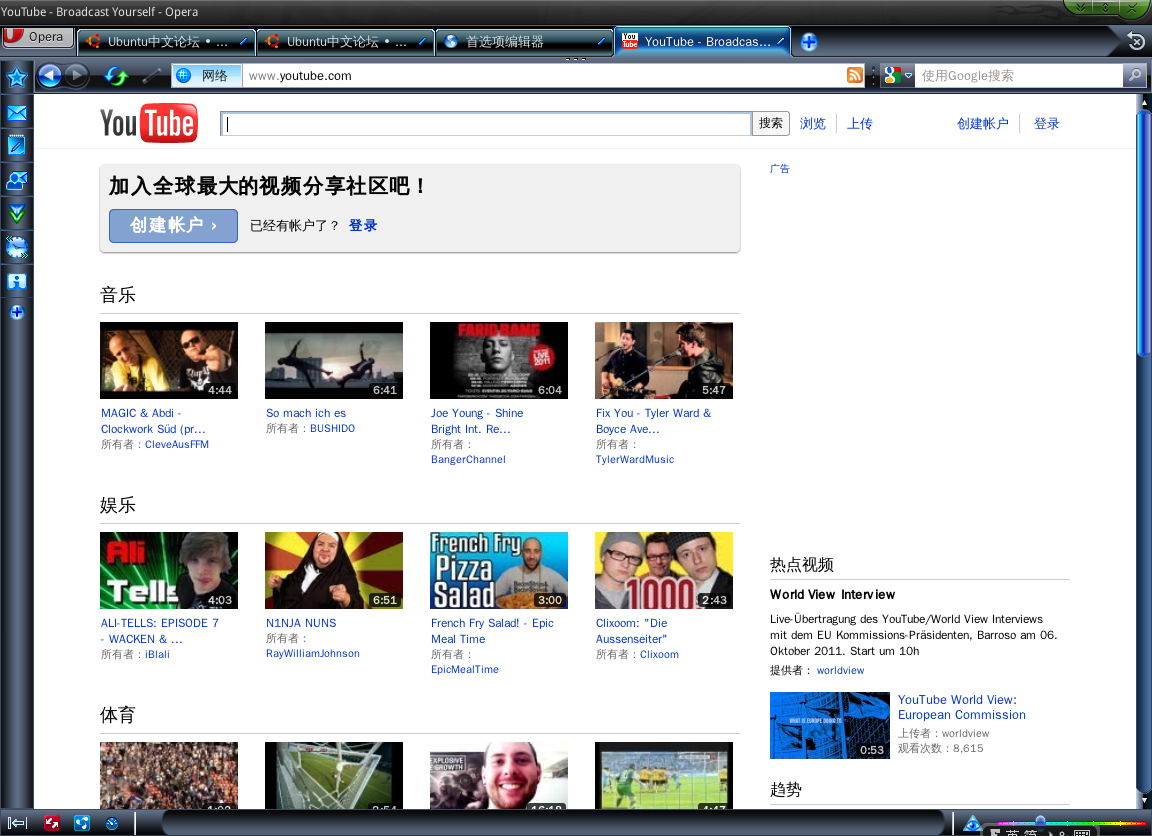Click the YouTube logo
Screen dimensions: 1152x836
(149, 123)
